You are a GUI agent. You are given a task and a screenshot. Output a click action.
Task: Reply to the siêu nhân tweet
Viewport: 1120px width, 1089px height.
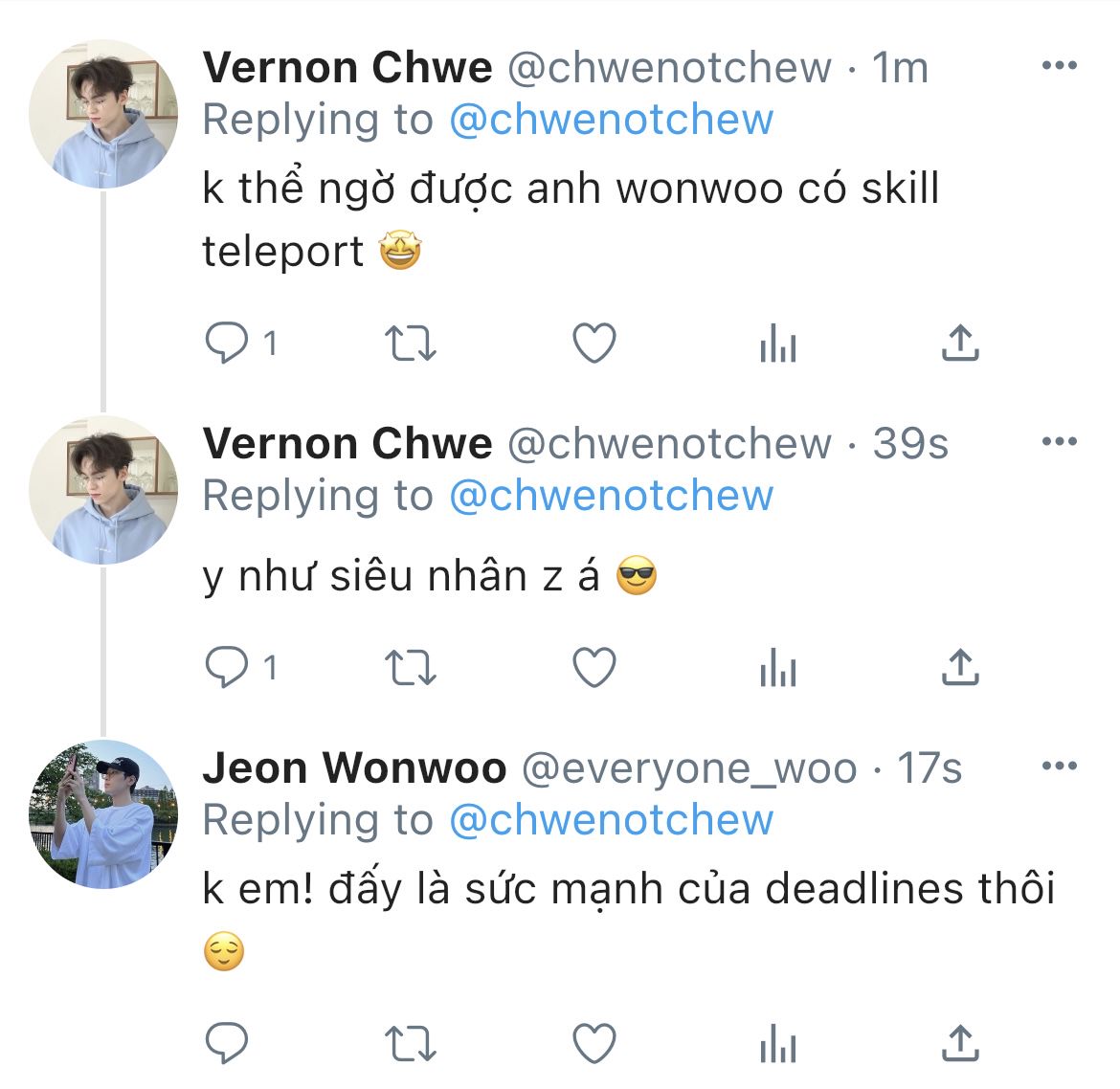click(x=227, y=667)
